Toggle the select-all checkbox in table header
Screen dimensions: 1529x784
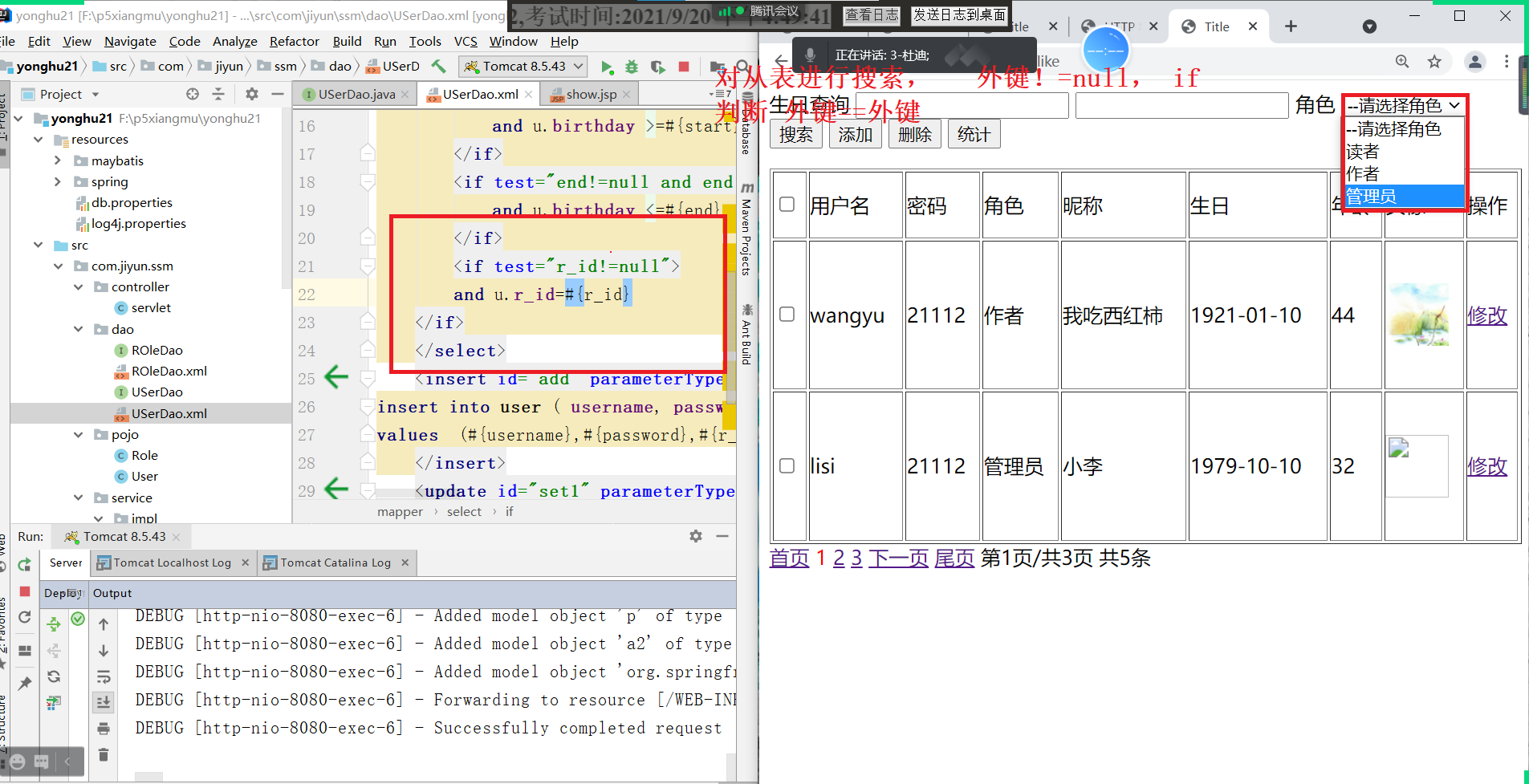pos(787,205)
